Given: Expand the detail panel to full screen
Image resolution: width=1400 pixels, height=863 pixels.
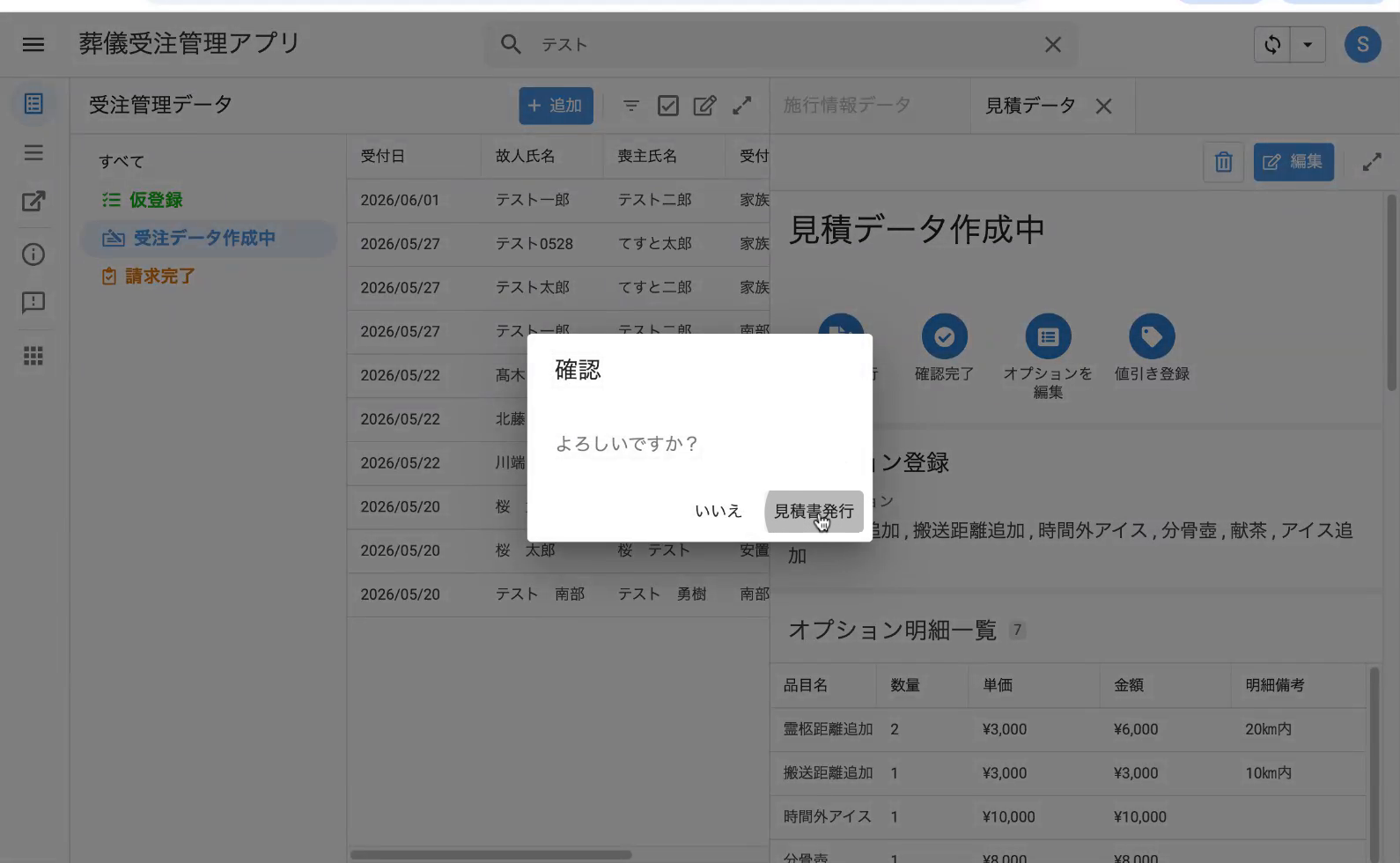Looking at the screenshot, I should coord(1372,162).
